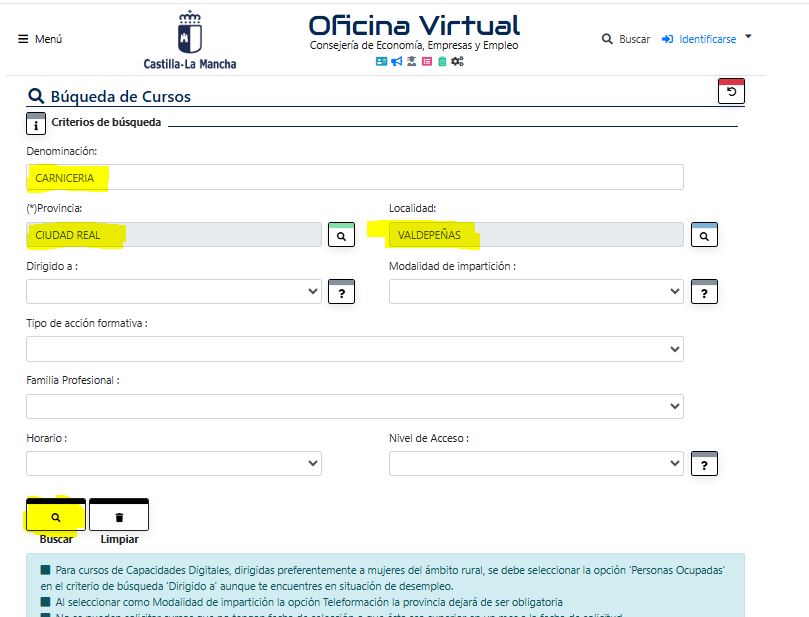Click the Criterios de búsqueda info icon
The height and width of the screenshot is (617, 809).
point(36,125)
